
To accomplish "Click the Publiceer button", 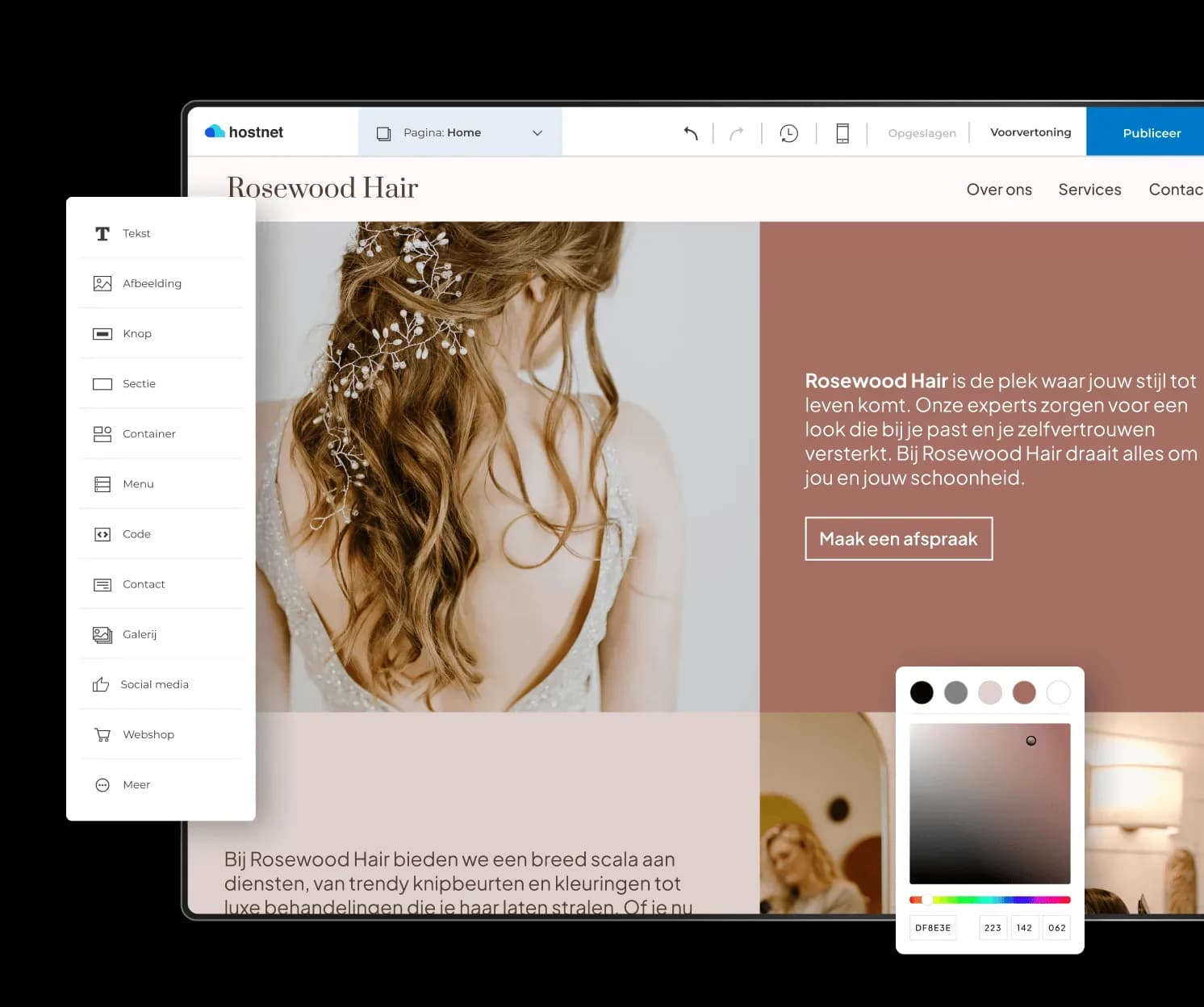I will (x=1145, y=132).
